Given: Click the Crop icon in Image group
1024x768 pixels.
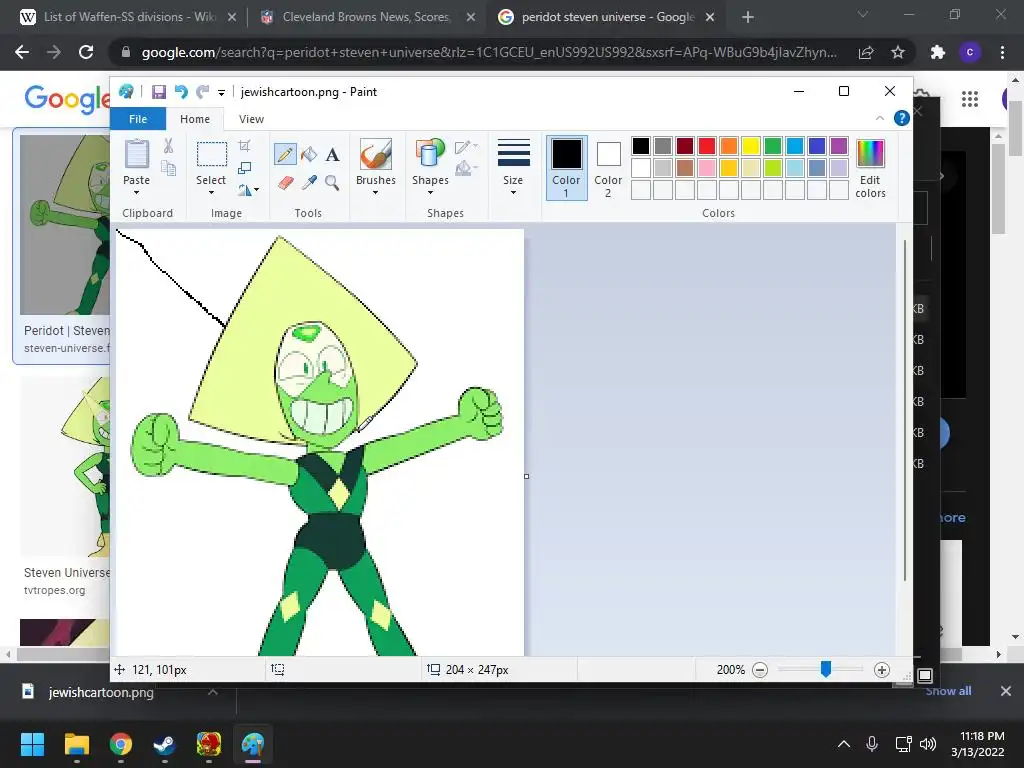Looking at the screenshot, I should pos(244,146).
